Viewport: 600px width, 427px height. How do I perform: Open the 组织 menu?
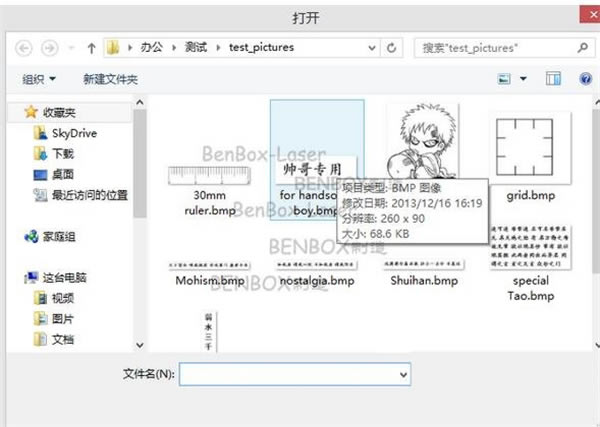pos(39,79)
